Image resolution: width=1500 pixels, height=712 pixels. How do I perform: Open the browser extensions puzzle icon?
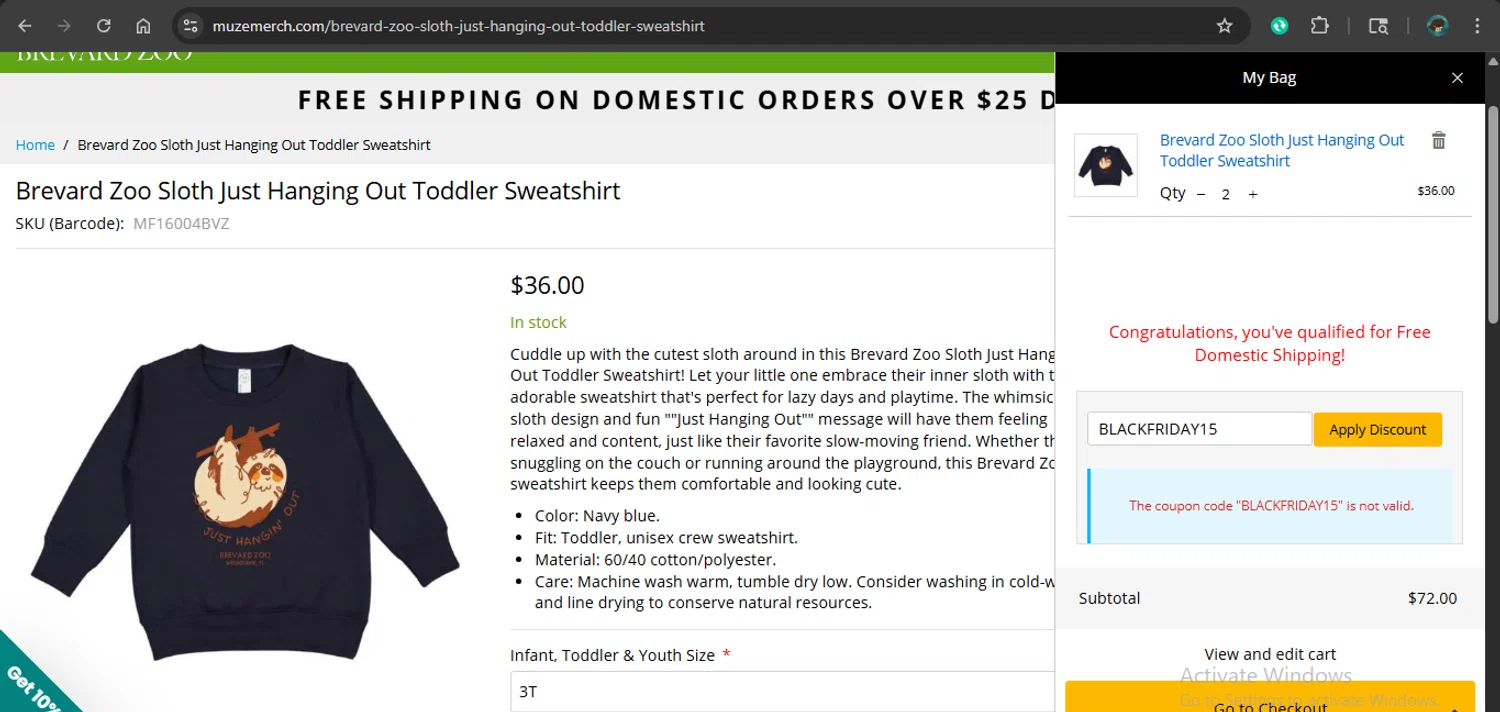pyautogui.click(x=1320, y=26)
